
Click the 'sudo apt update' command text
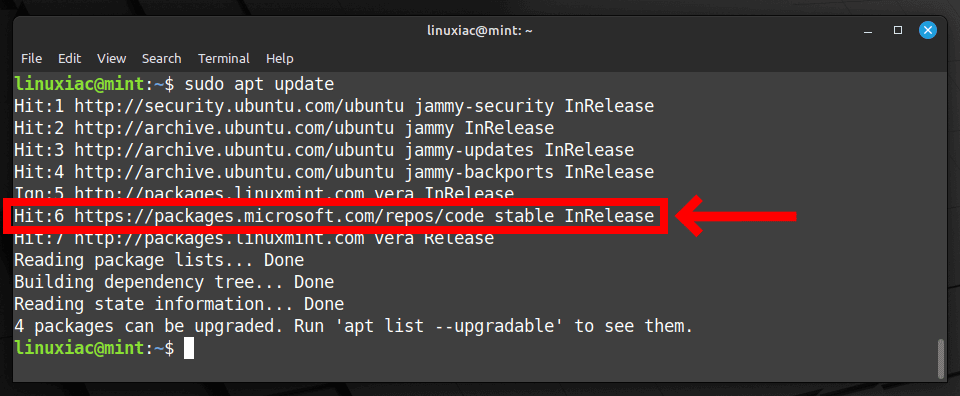[260, 84]
